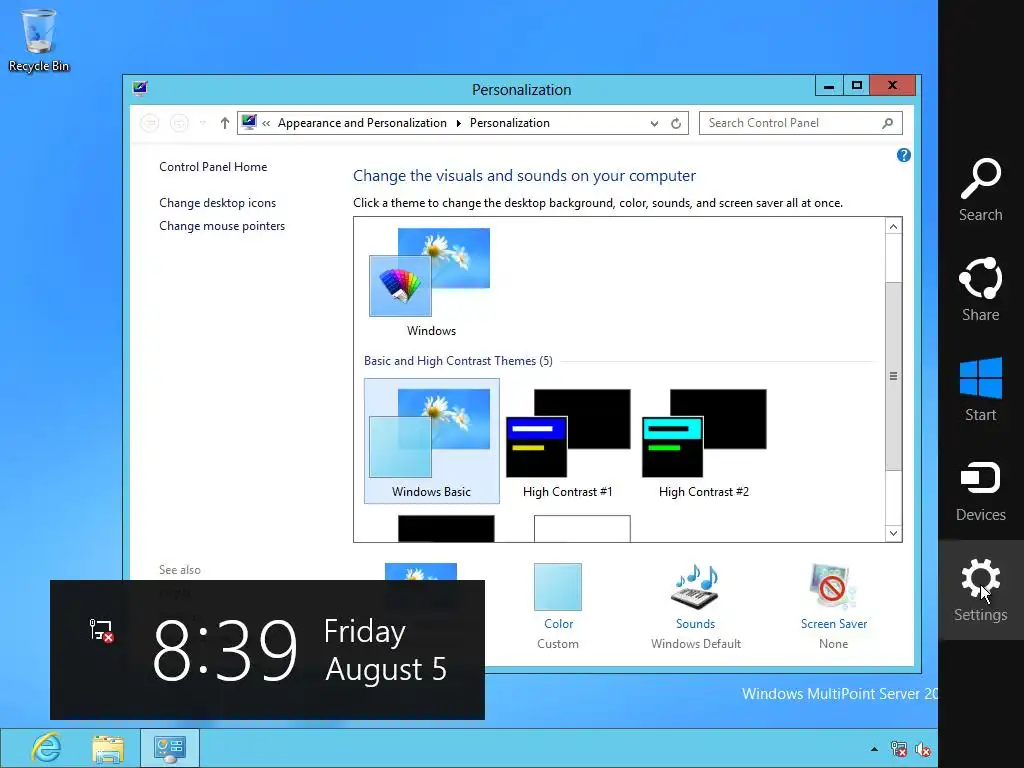Click Appearance and Personalization breadcrumb
The height and width of the screenshot is (768, 1024).
[x=362, y=123]
